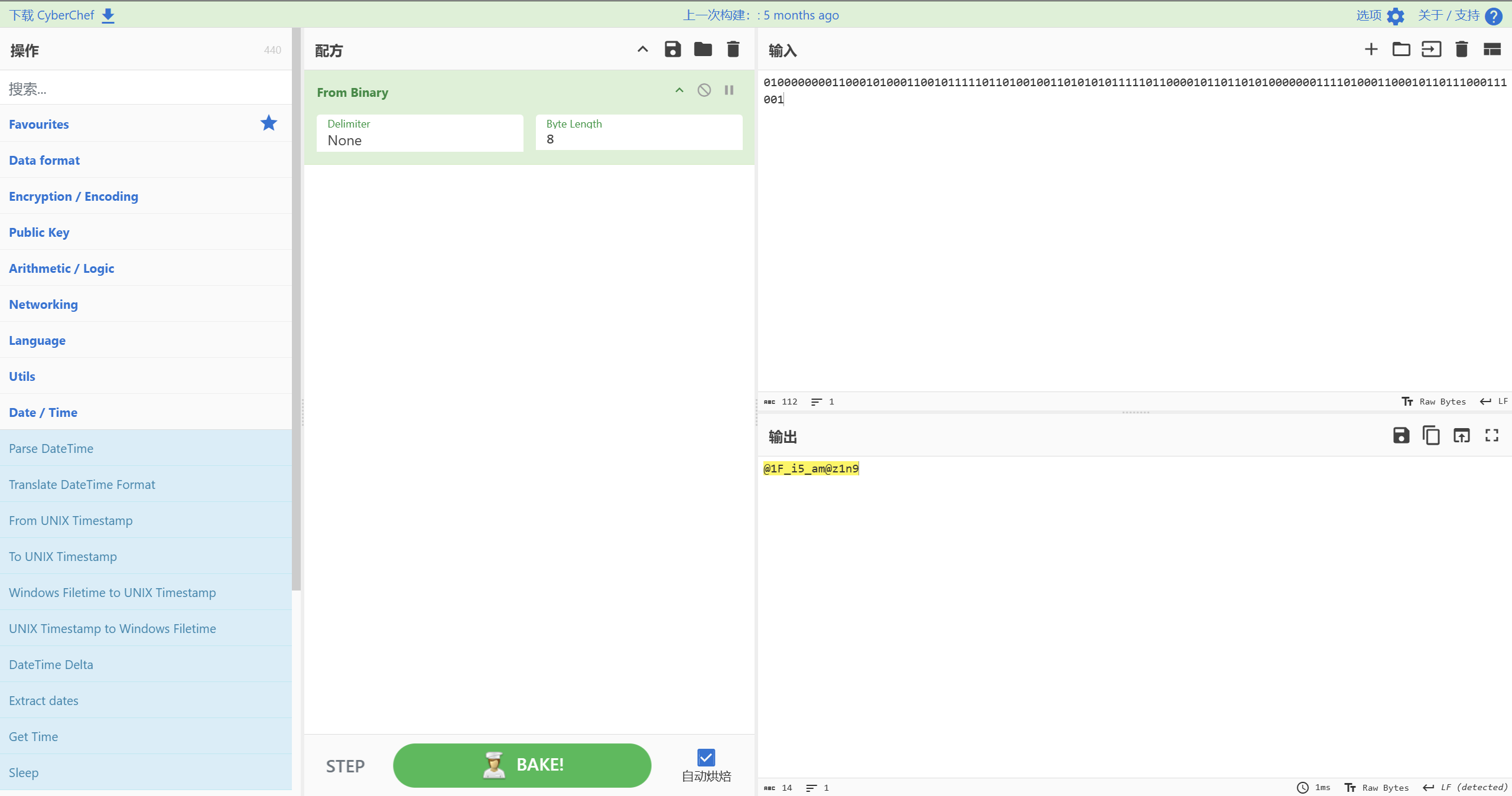Image resolution: width=1512 pixels, height=796 pixels.
Task: Click the operations search field
Action: [x=145, y=89]
